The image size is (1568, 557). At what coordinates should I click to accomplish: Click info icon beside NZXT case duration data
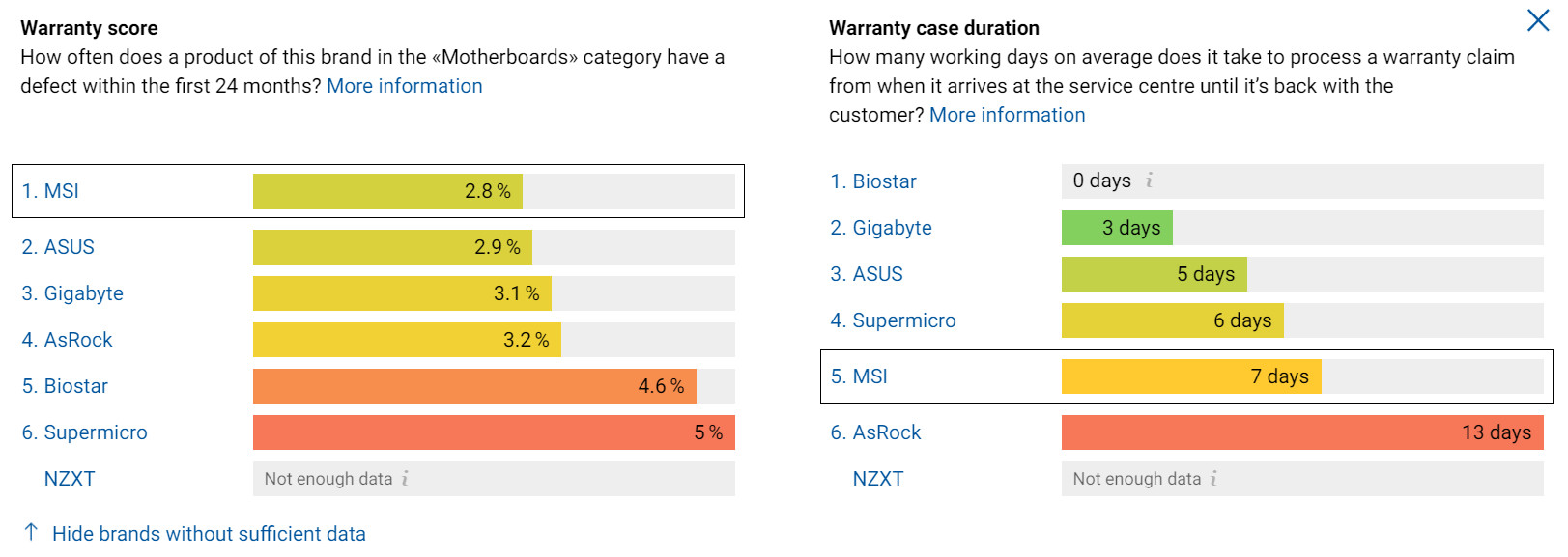[1213, 478]
